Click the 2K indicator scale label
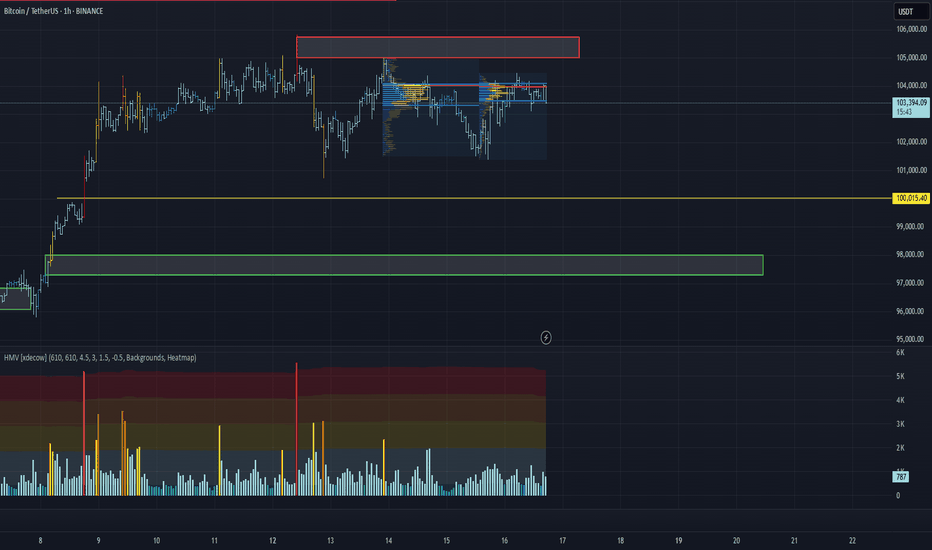Screen dimensions: 932x550 [900, 448]
